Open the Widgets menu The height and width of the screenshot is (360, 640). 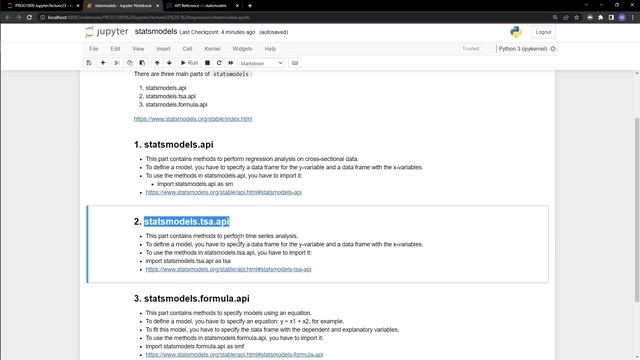[x=242, y=49]
